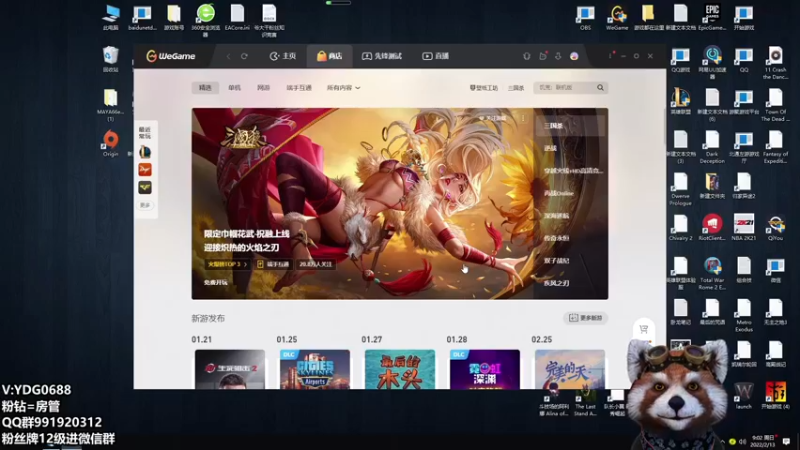Open the OBS desktop shortcut
800x450 pixels.
(x=585, y=17)
